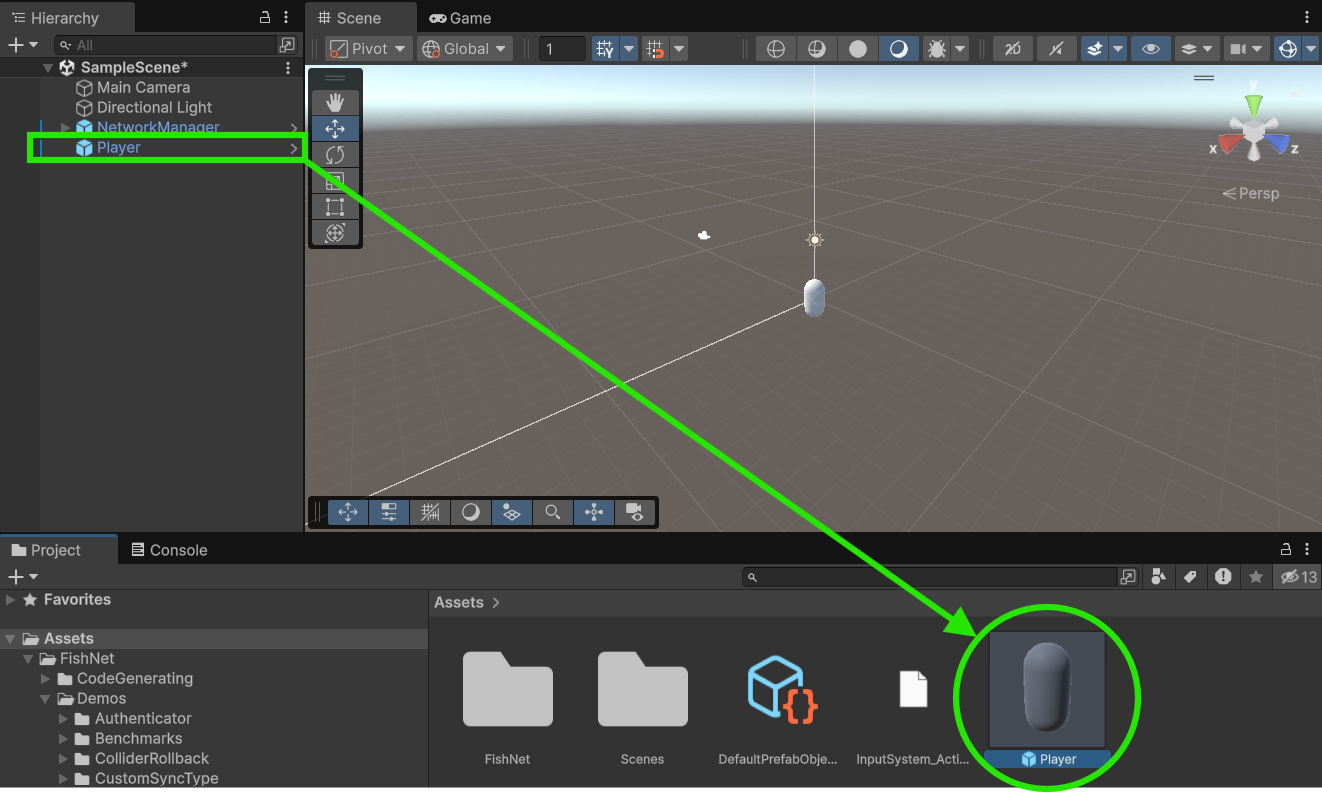This screenshot has height=793, width=1322.
Task: Open the Hierarchy panel's three-dot menu
Action: [286, 18]
